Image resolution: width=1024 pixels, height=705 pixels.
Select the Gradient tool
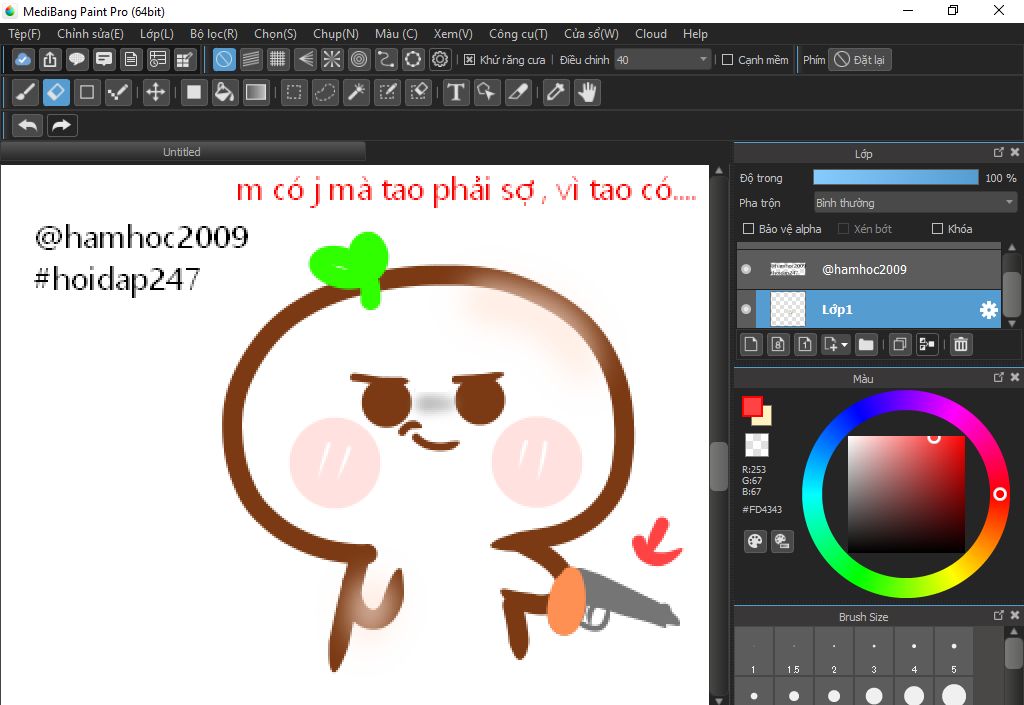point(255,92)
